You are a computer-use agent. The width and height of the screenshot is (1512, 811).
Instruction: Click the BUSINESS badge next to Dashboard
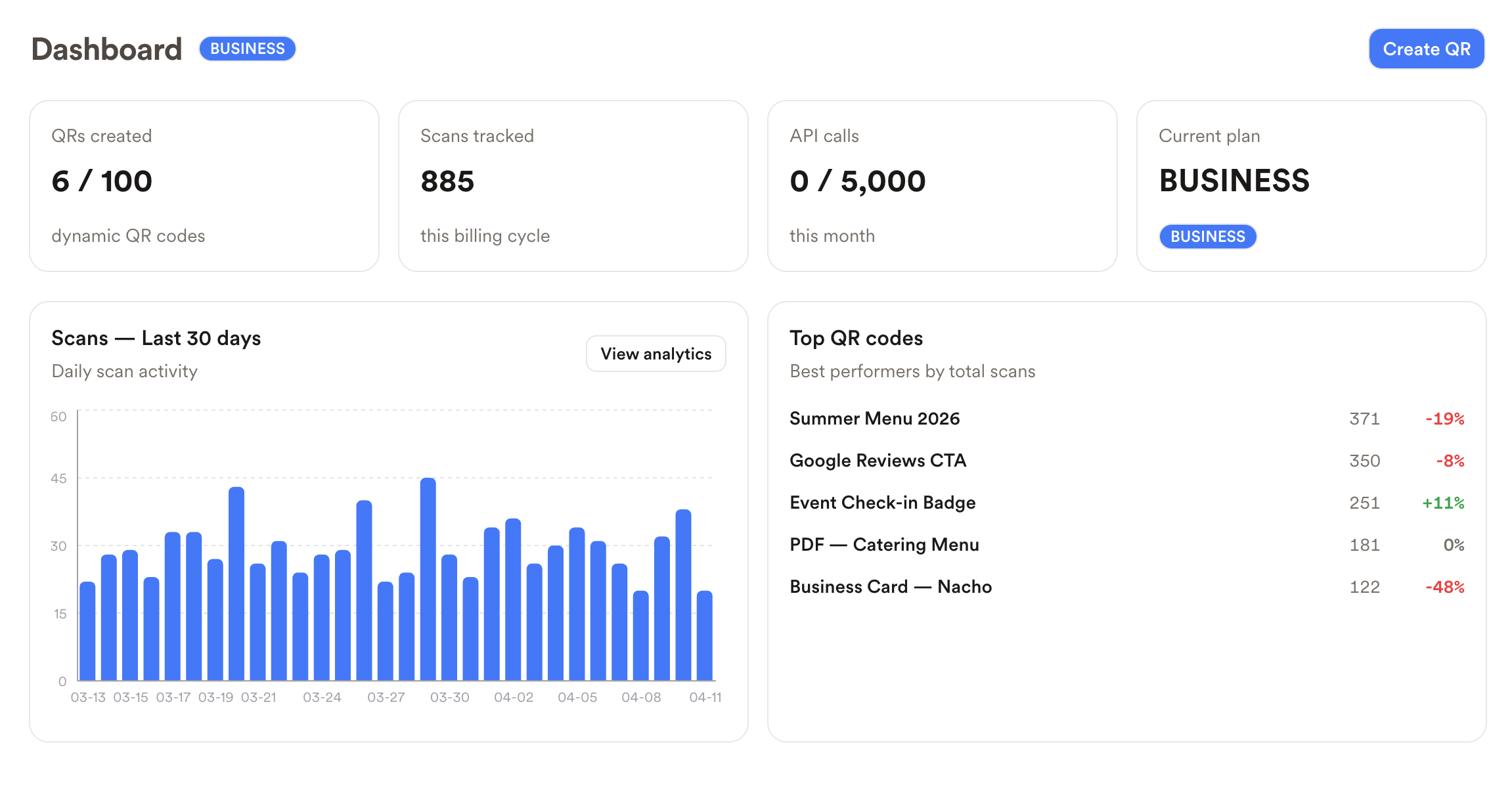point(248,49)
